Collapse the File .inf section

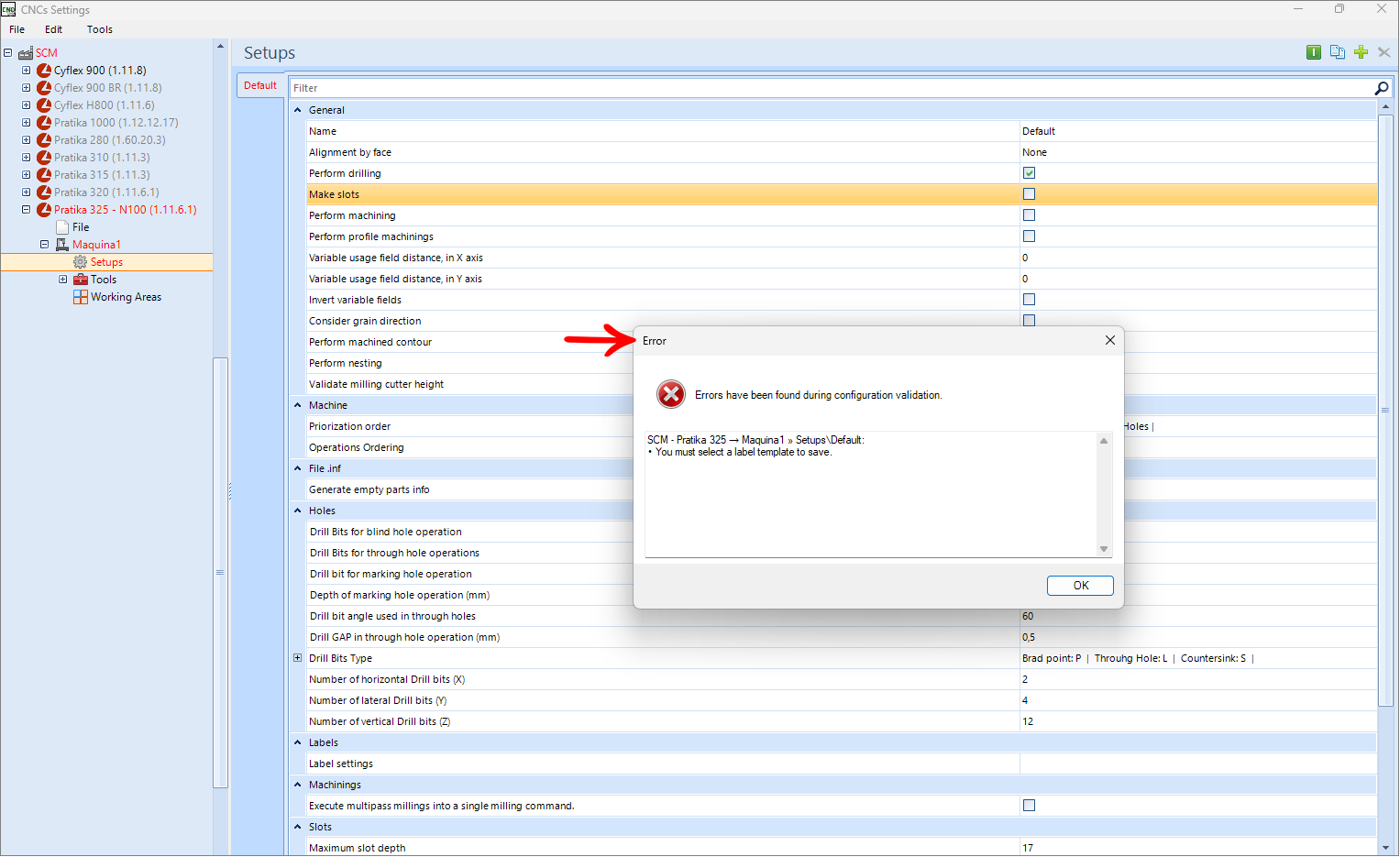click(297, 468)
